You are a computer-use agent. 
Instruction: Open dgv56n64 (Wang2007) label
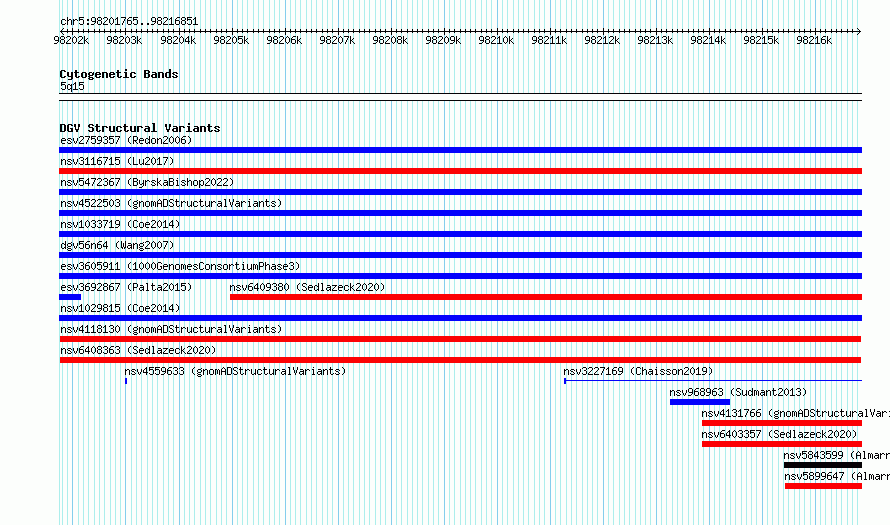[x=117, y=245]
